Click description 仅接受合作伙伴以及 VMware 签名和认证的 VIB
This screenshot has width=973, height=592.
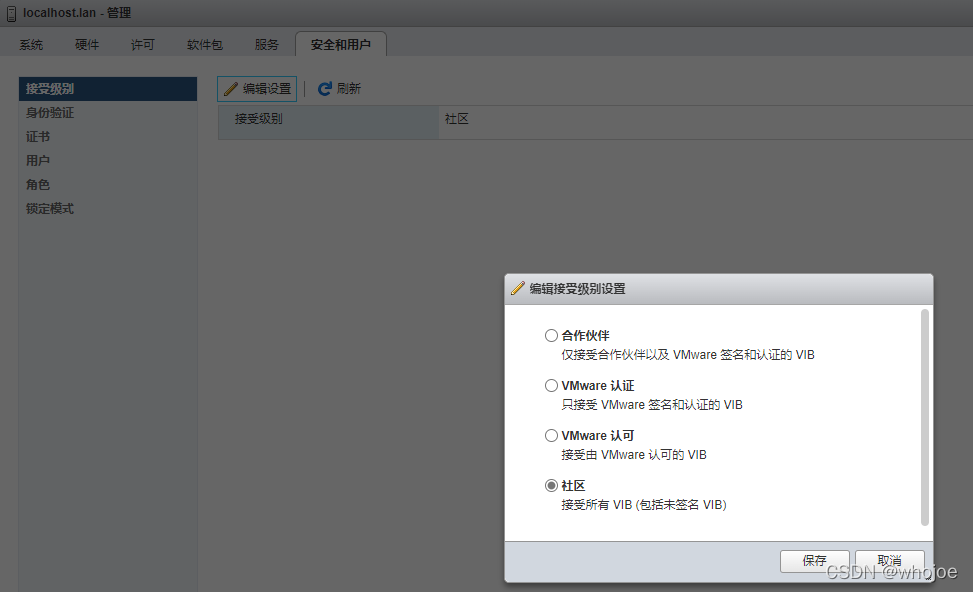pyautogui.click(x=688, y=355)
